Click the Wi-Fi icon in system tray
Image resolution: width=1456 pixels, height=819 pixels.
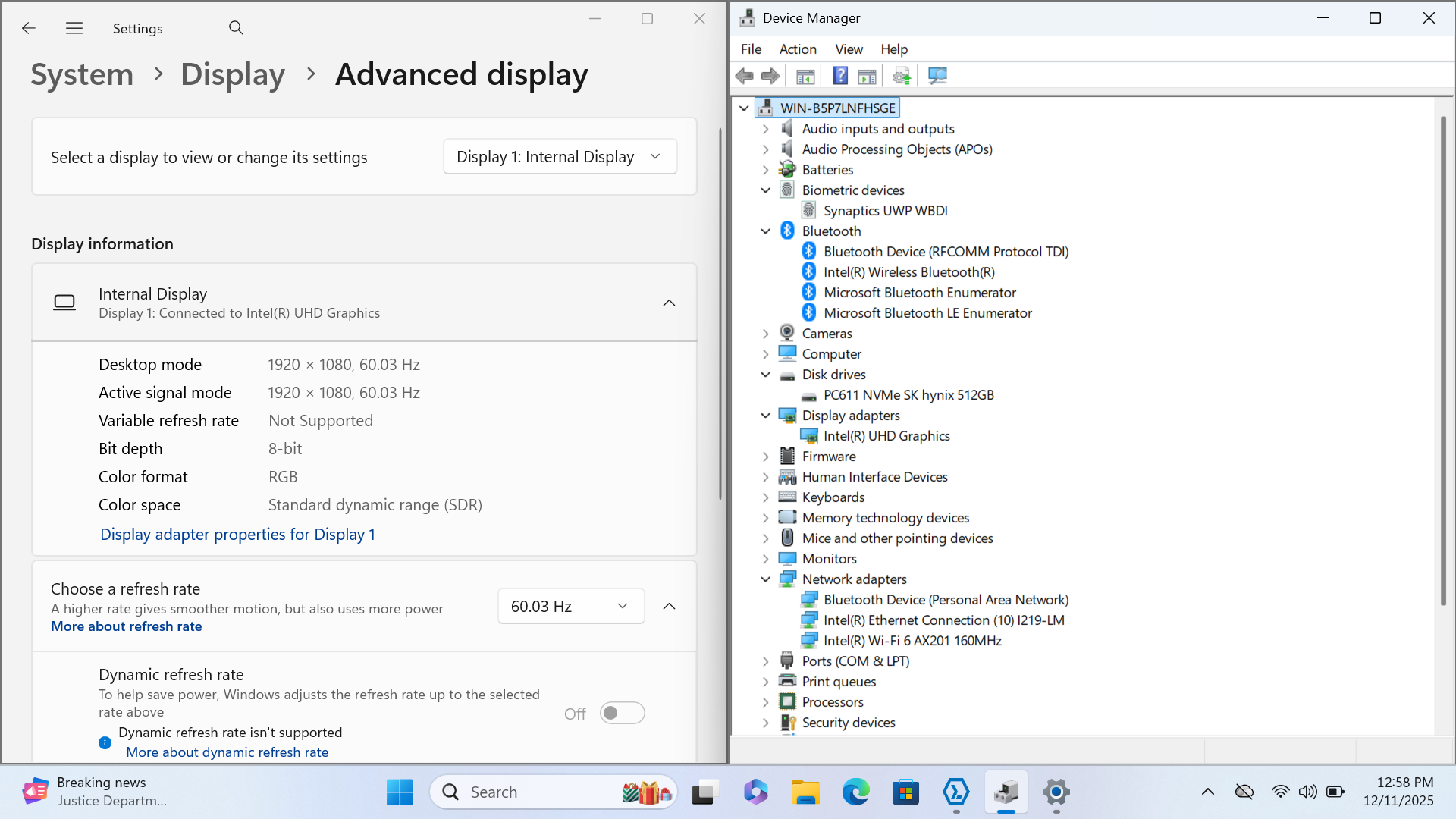[x=1280, y=792]
